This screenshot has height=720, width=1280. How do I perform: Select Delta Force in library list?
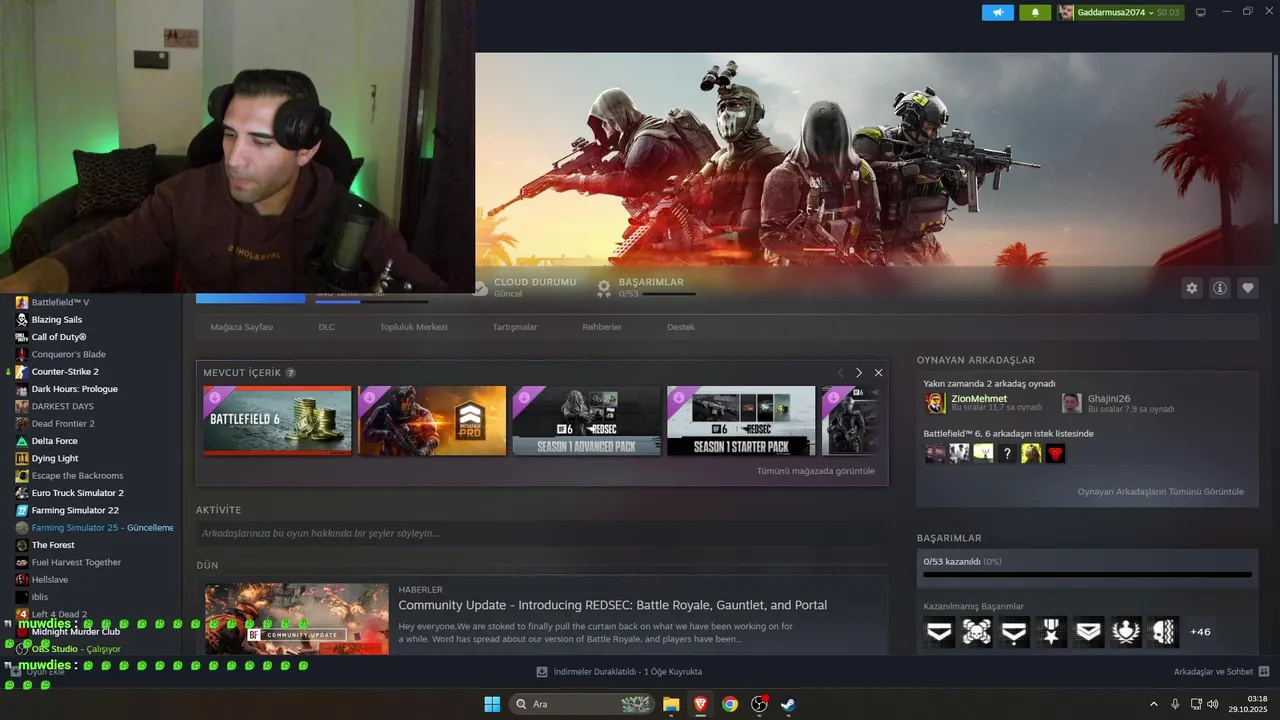tap(54, 441)
